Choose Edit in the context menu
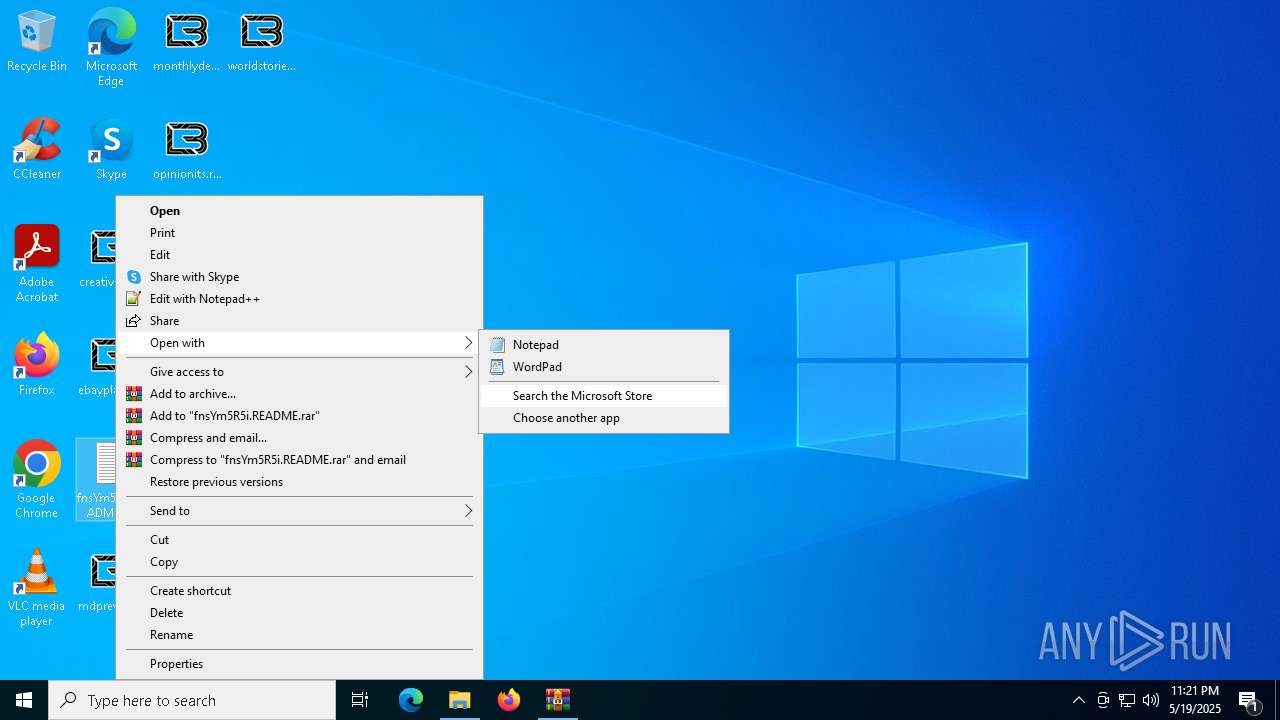1280x720 pixels. (299, 255)
